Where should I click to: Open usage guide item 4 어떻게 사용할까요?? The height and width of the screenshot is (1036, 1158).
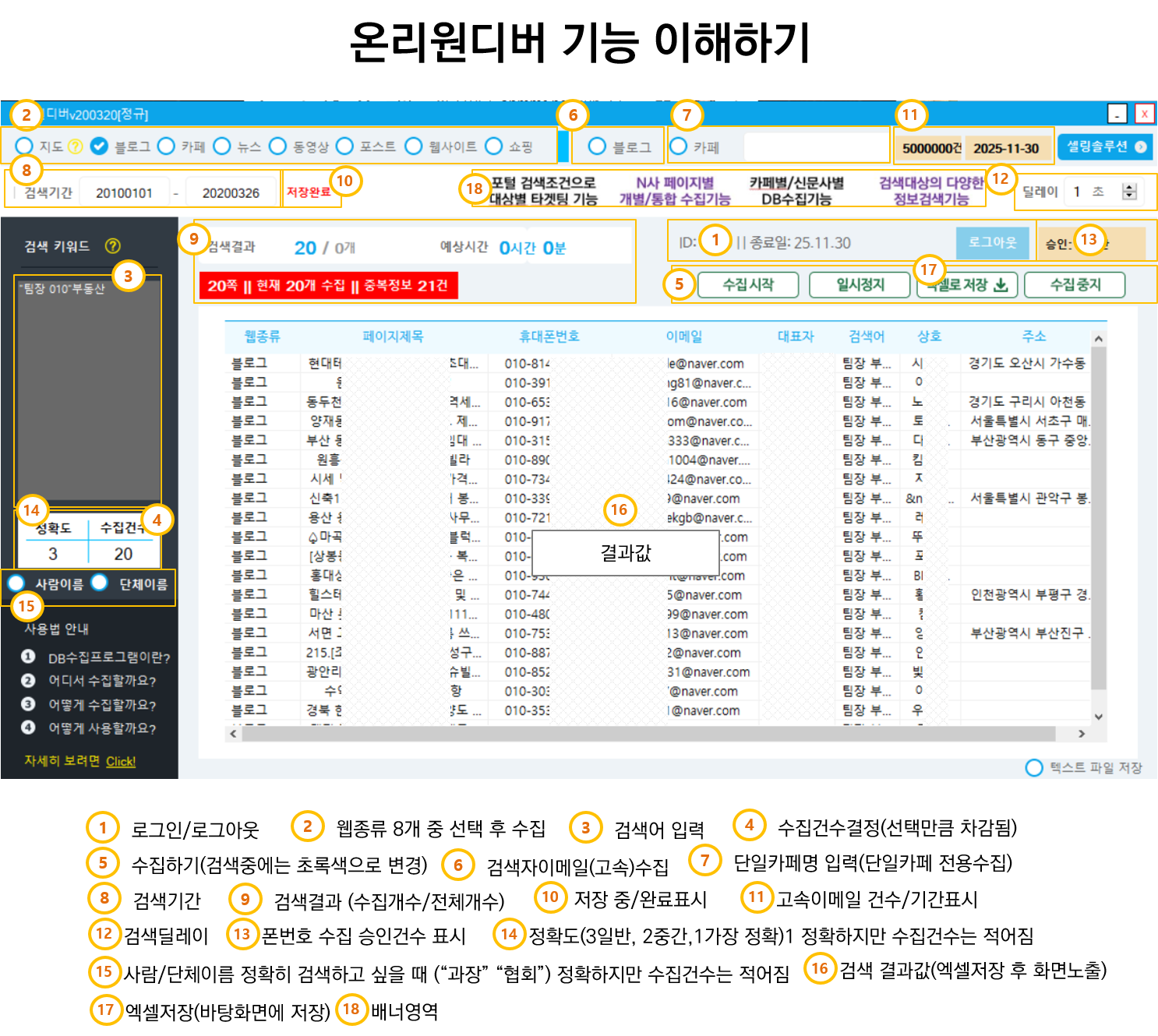coord(101,728)
